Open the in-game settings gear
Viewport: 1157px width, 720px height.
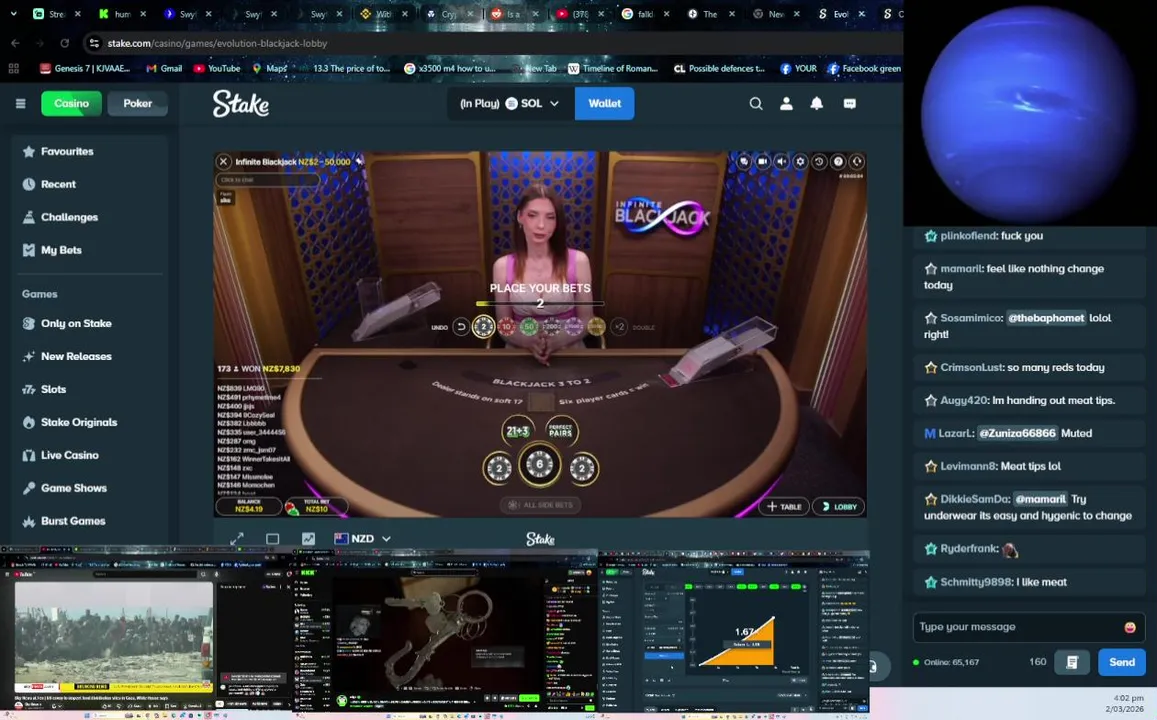(x=800, y=162)
